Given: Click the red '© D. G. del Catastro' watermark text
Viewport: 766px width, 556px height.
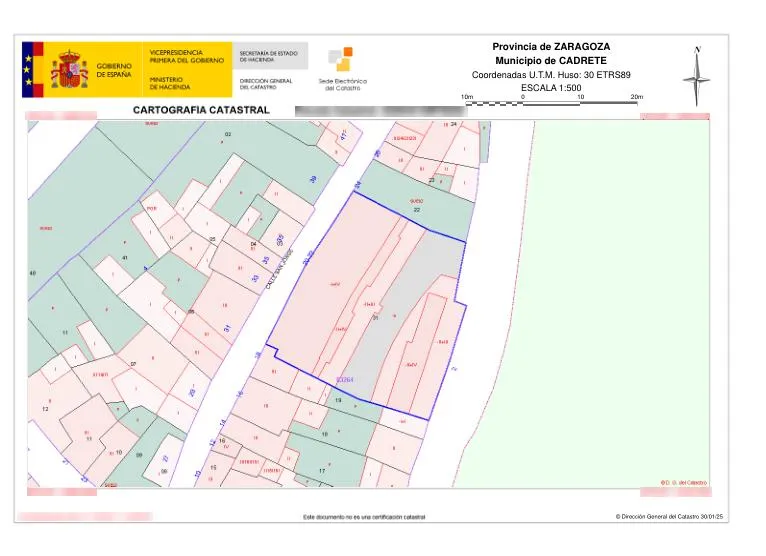Looking at the screenshot, I should click(683, 483).
